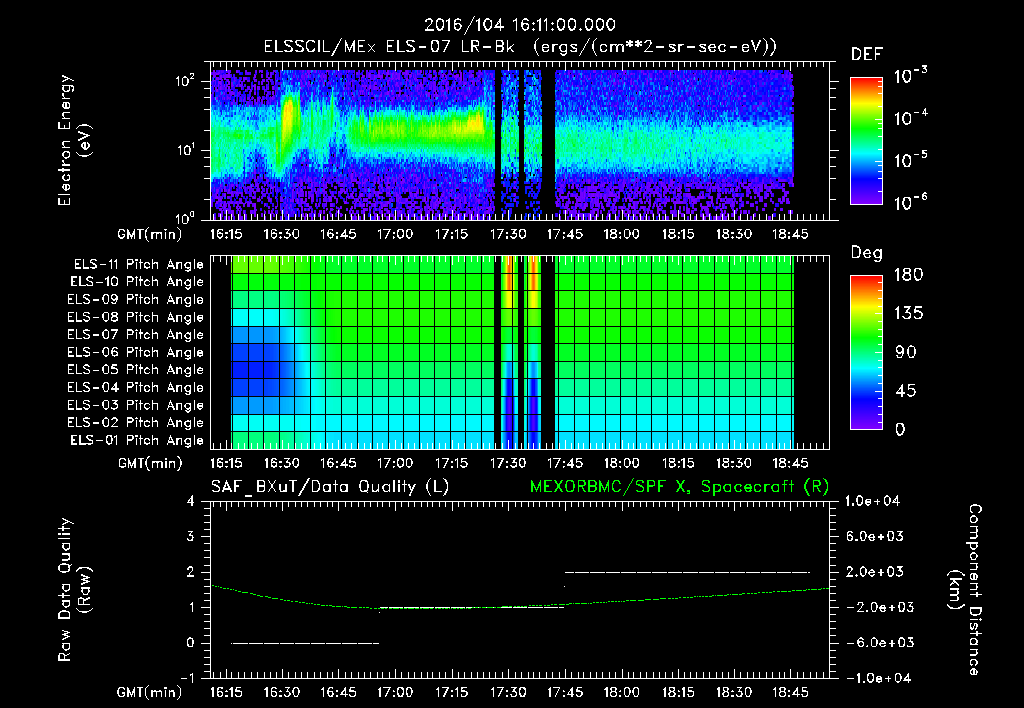Click 17:30 tick label under spectrogram panel
Image resolution: width=1024 pixels, height=708 pixels.
pyautogui.click(x=507, y=234)
